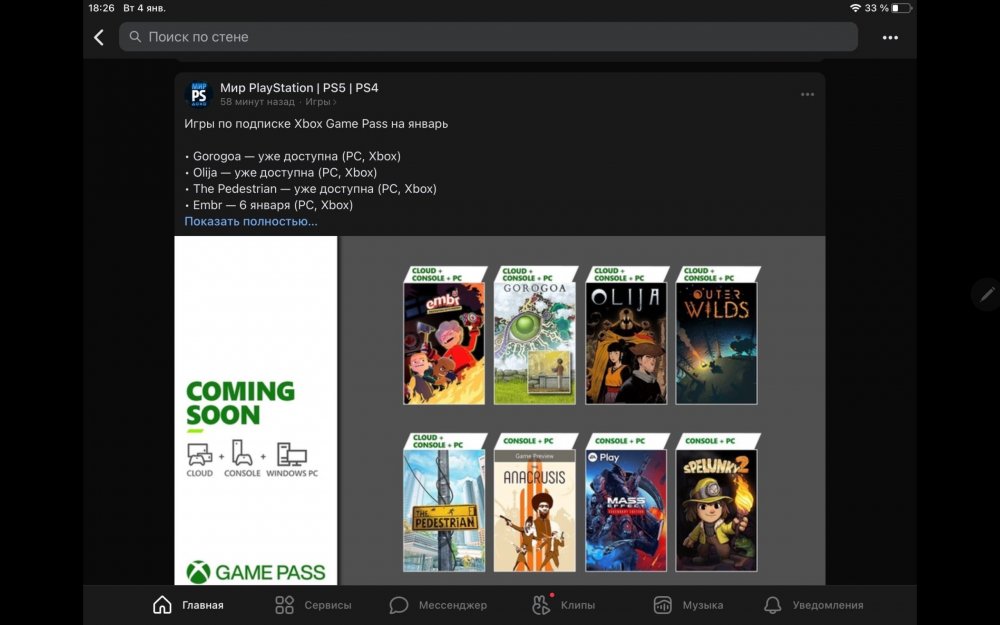Open the Мир PlayStation community name link

tap(299, 88)
